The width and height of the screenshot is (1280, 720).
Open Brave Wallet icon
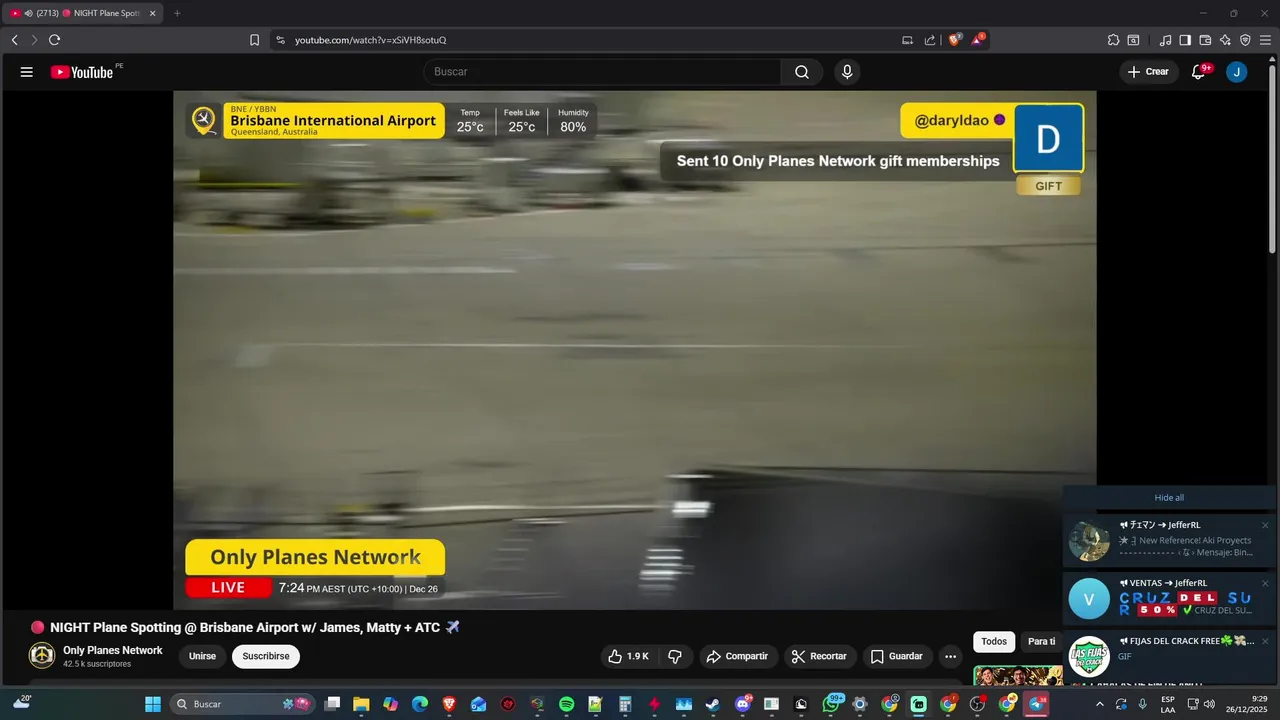[1205, 40]
